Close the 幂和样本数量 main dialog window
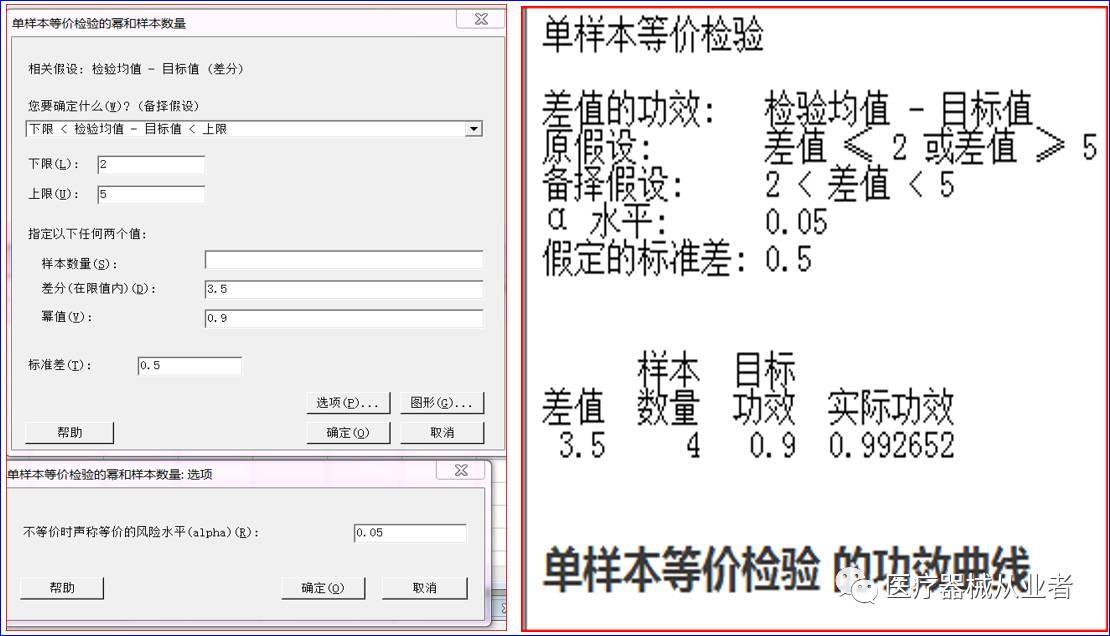1110x636 pixels. click(479, 20)
